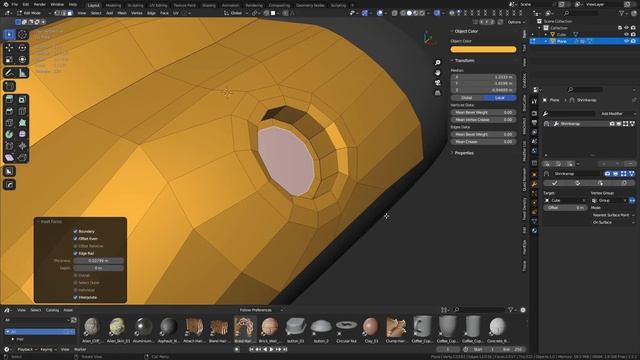Select the Poly Build tool
This screenshot has height=360, width=640.
(x=22, y=122)
